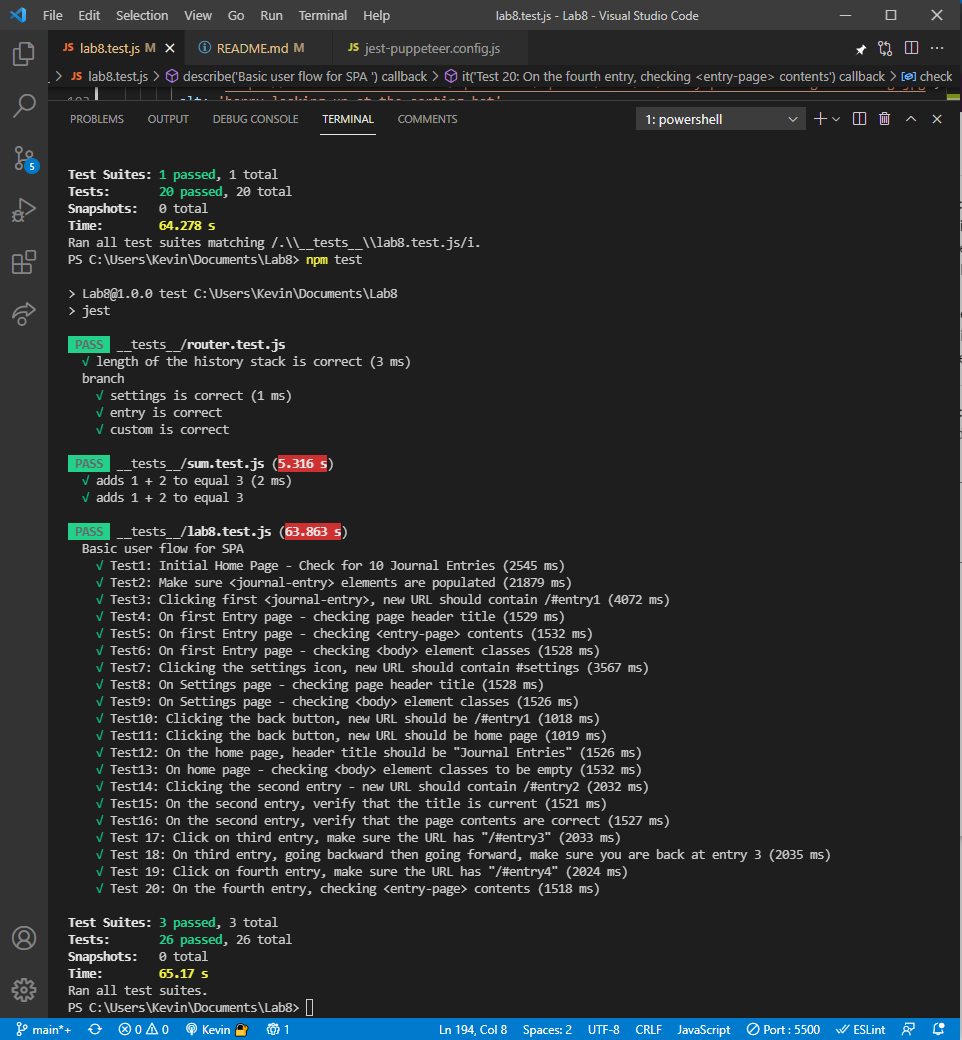This screenshot has width=962, height=1040.
Task: Click errors and warnings count in status bar
Action: (143, 1029)
